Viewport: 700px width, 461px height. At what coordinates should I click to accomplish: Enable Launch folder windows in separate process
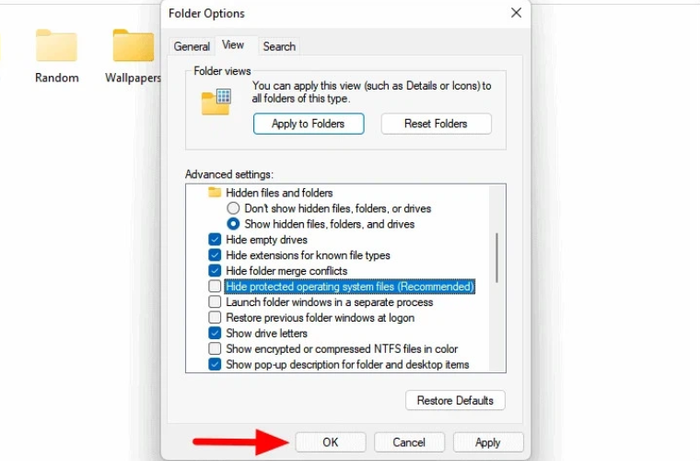coord(215,302)
